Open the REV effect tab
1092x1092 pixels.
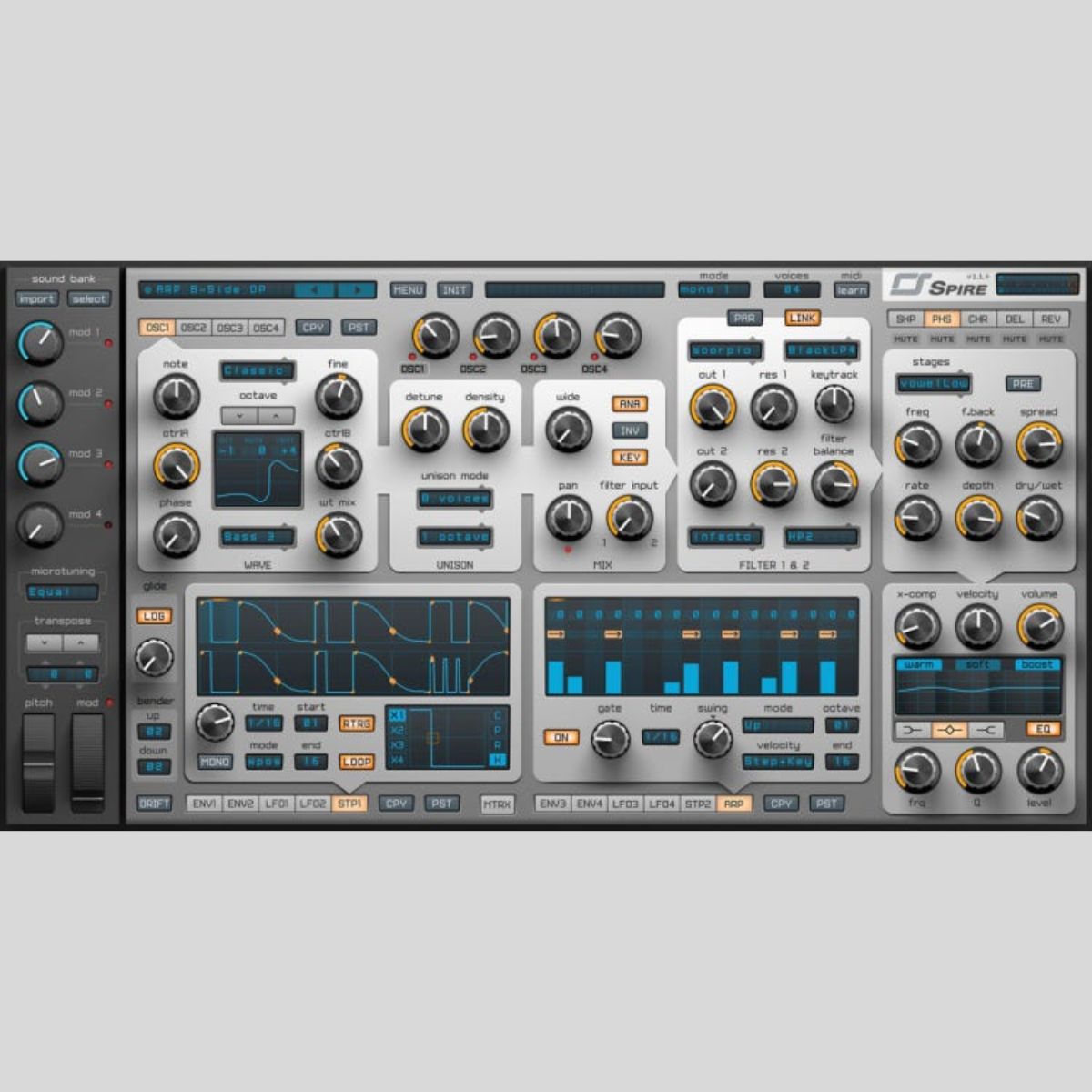tap(1051, 319)
